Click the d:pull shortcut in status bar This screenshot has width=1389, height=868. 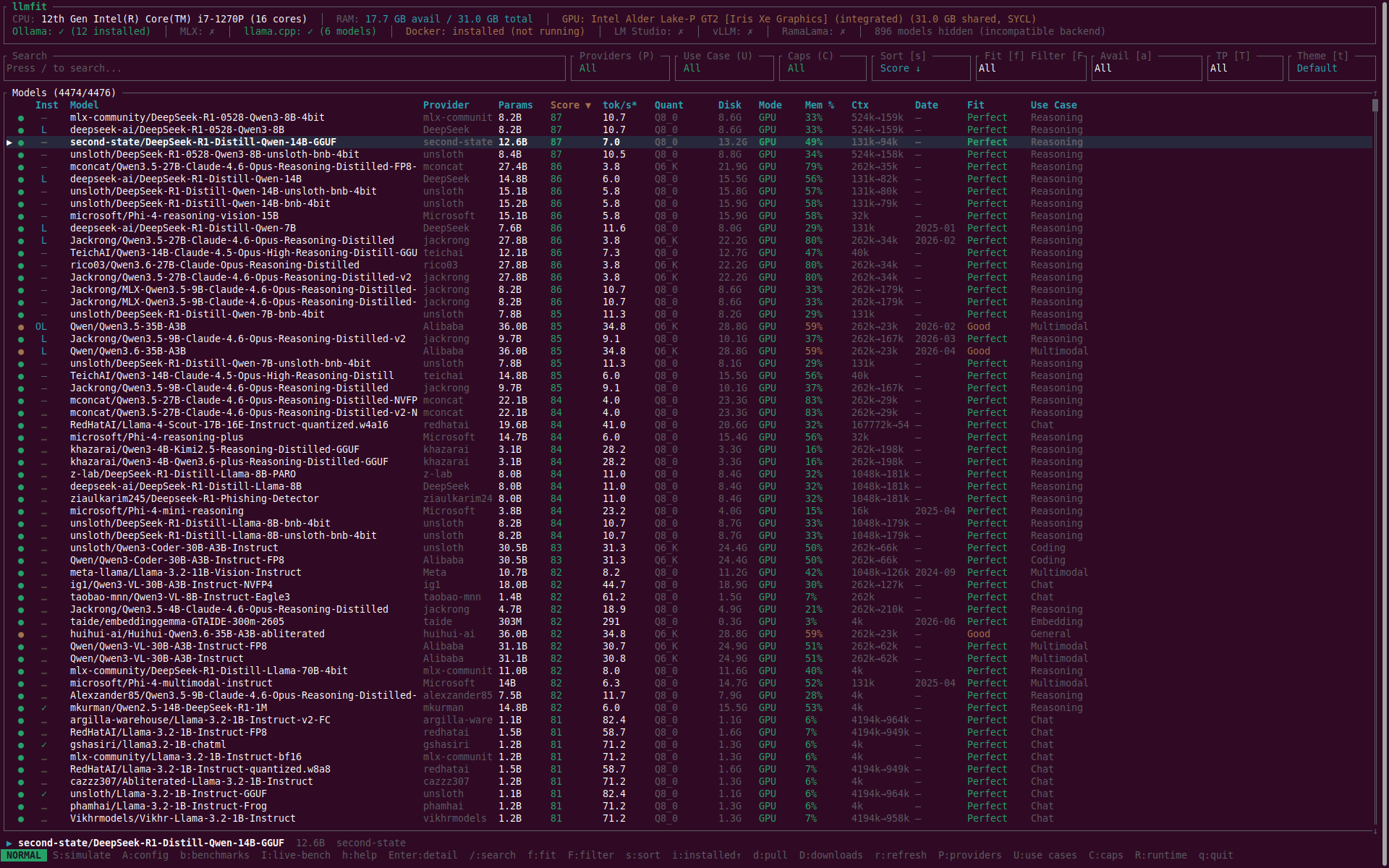click(x=770, y=855)
